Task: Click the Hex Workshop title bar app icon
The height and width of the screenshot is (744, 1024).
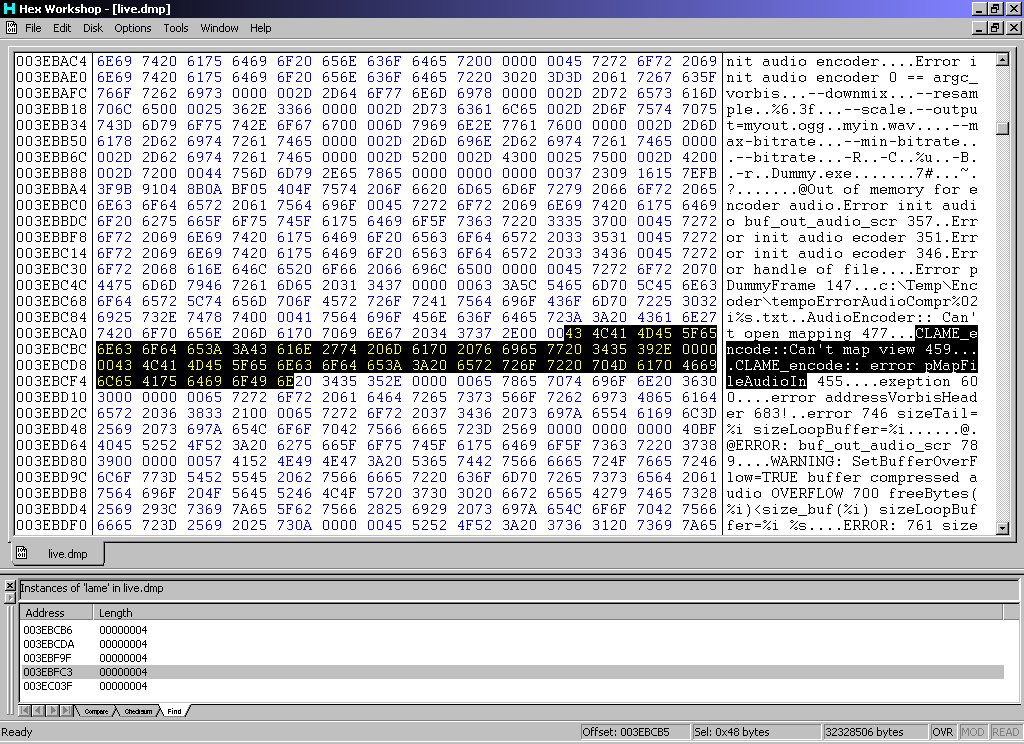Action: coord(9,8)
